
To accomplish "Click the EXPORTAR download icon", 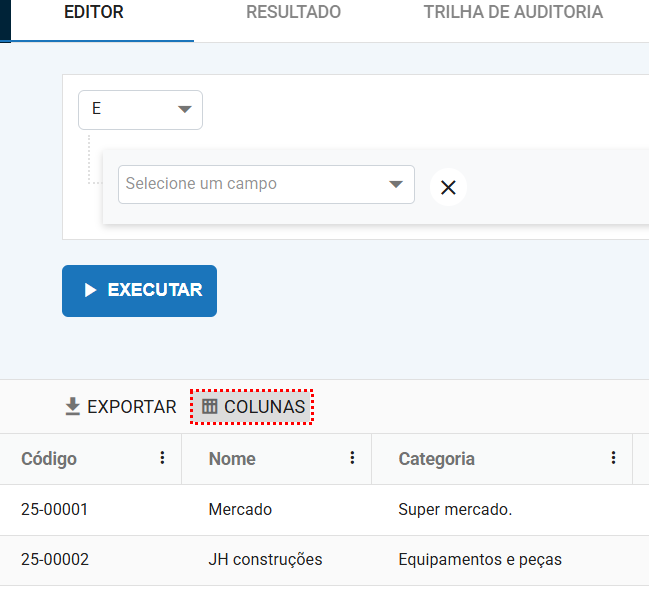I will tap(72, 407).
